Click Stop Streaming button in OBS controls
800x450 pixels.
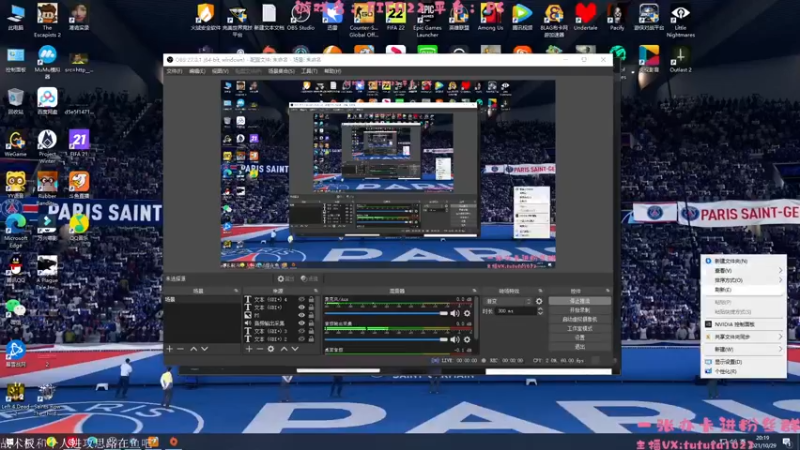580,301
